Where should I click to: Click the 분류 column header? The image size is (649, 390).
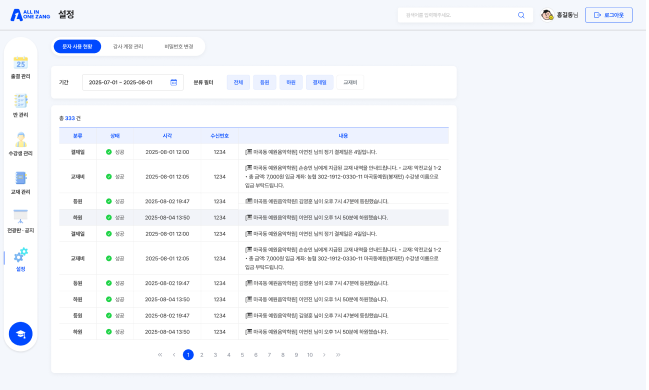[77, 136]
